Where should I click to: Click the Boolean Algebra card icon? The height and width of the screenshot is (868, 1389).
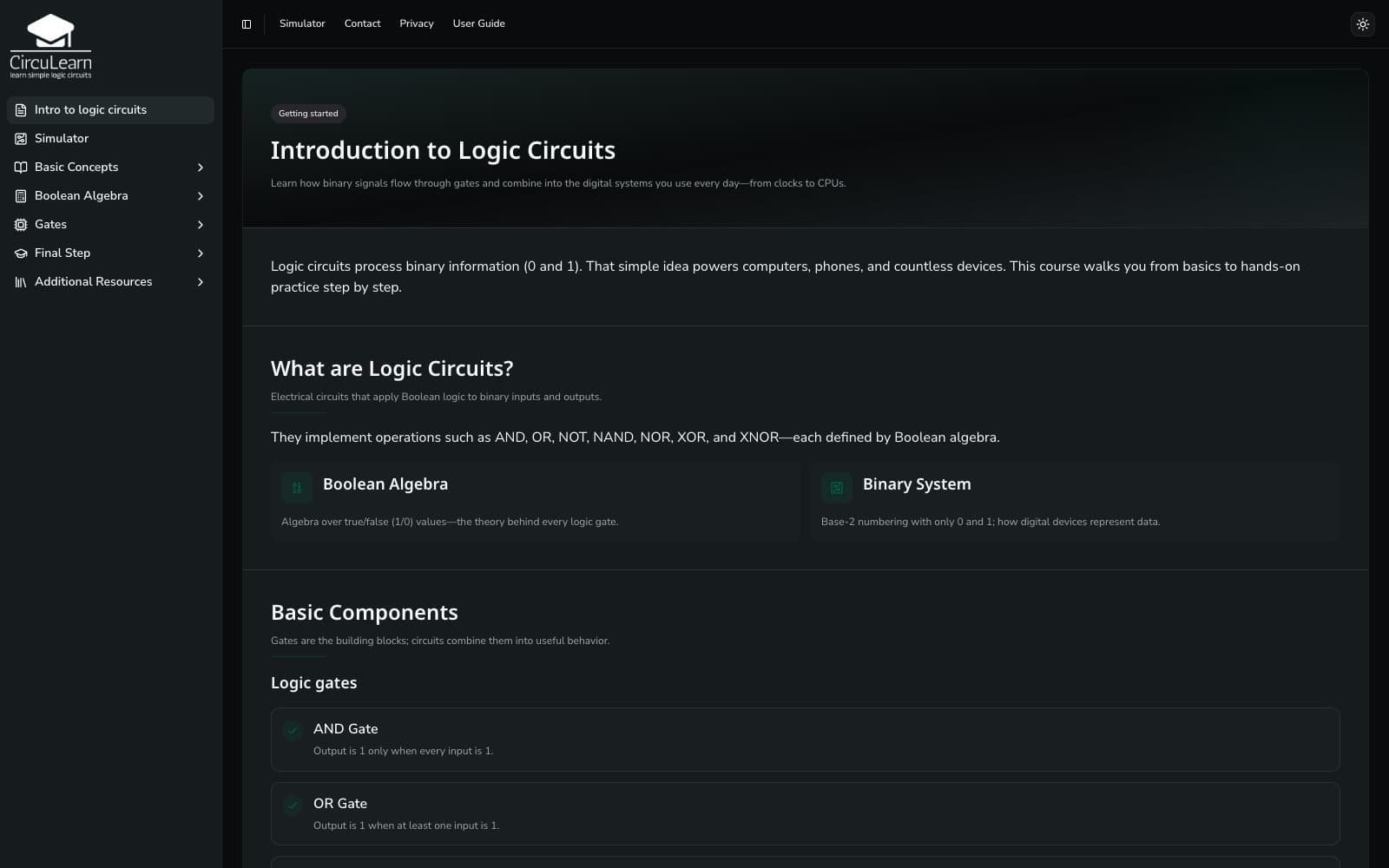297,488
